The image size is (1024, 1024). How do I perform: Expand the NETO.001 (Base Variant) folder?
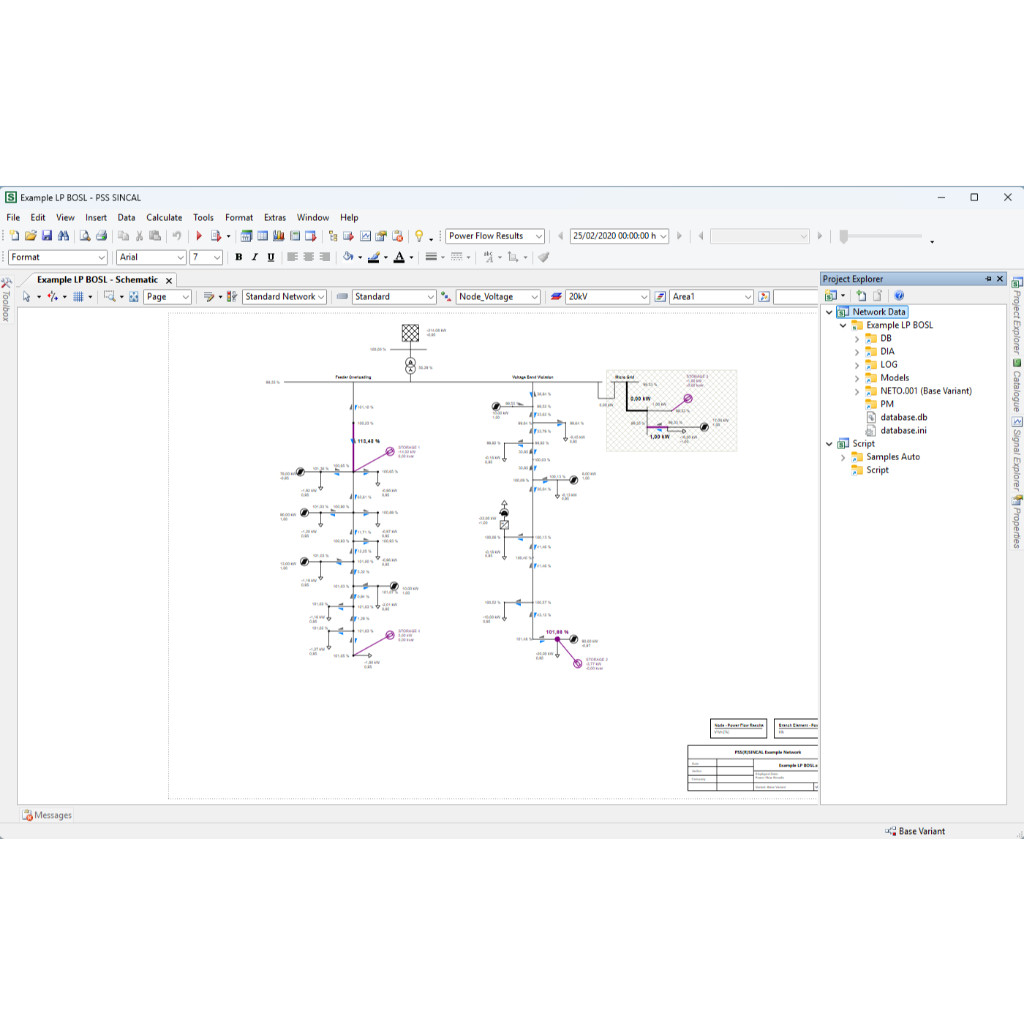(x=857, y=391)
